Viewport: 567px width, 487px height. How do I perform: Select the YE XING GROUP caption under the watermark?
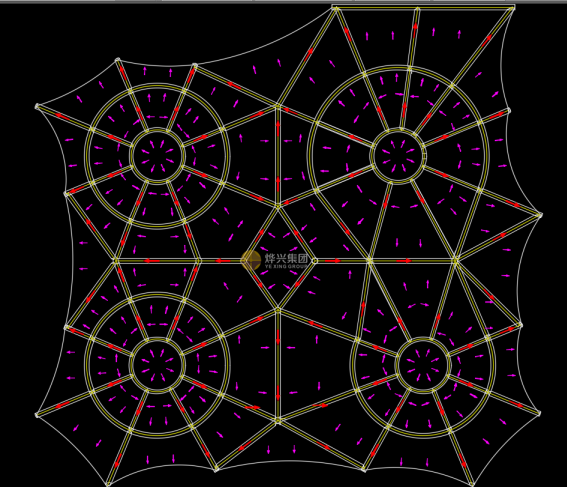point(286,266)
